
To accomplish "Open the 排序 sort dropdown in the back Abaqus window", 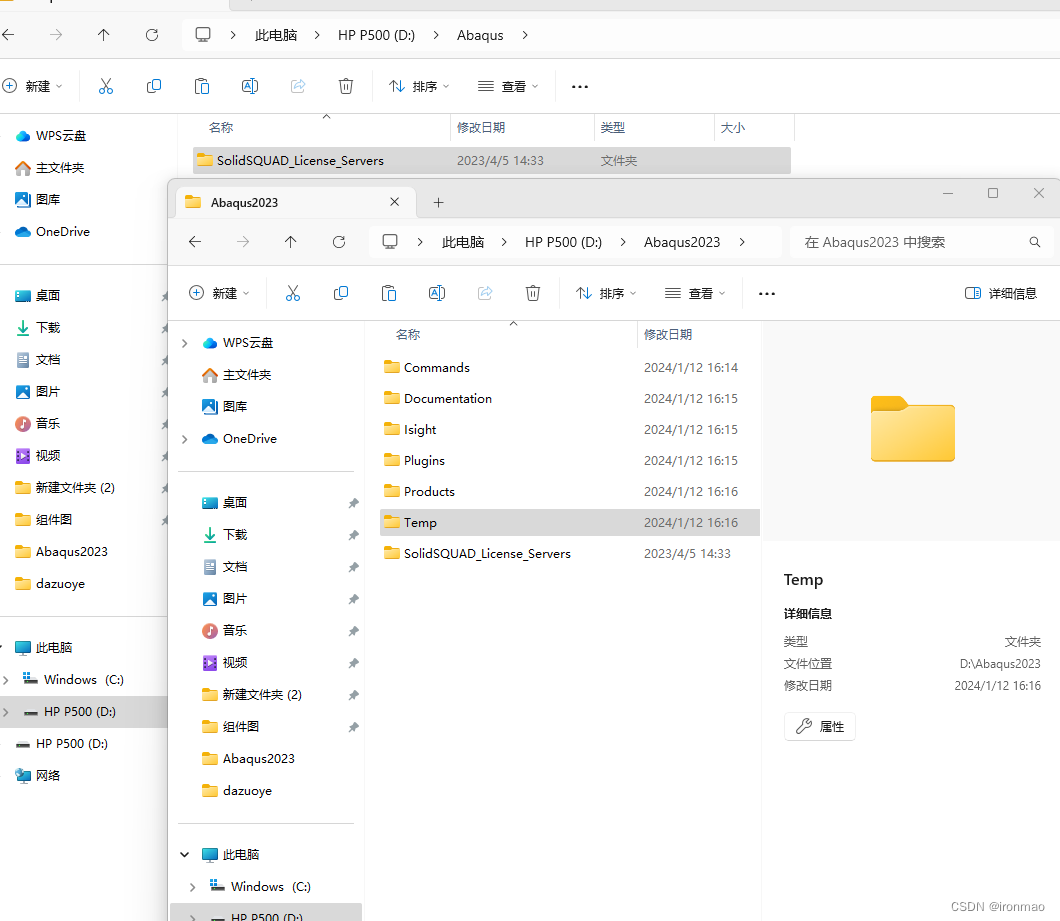I will (x=419, y=87).
